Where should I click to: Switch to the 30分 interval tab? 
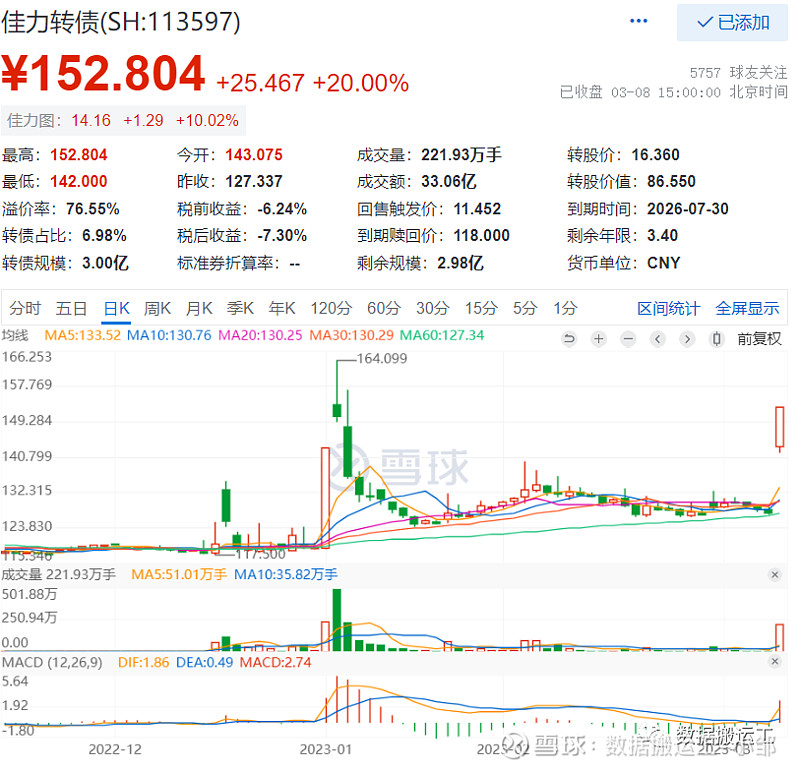[433, 308]
